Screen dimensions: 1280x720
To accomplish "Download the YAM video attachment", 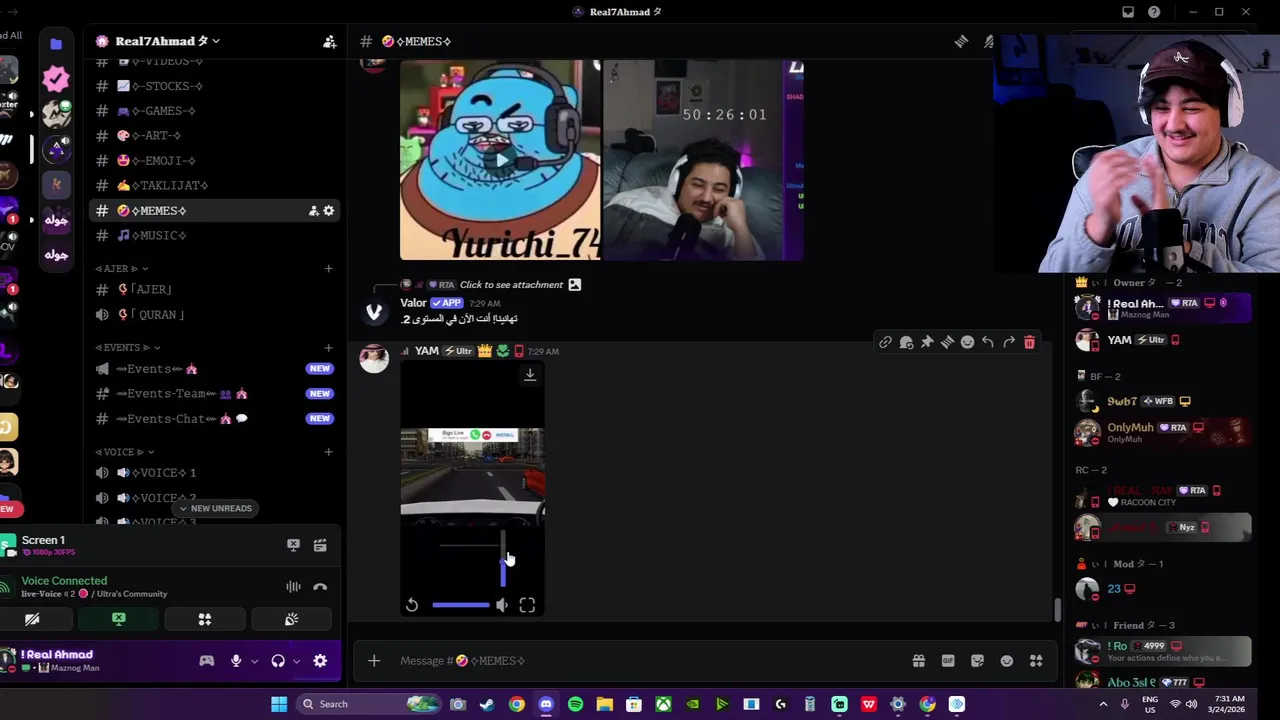I will click(530, 375).
